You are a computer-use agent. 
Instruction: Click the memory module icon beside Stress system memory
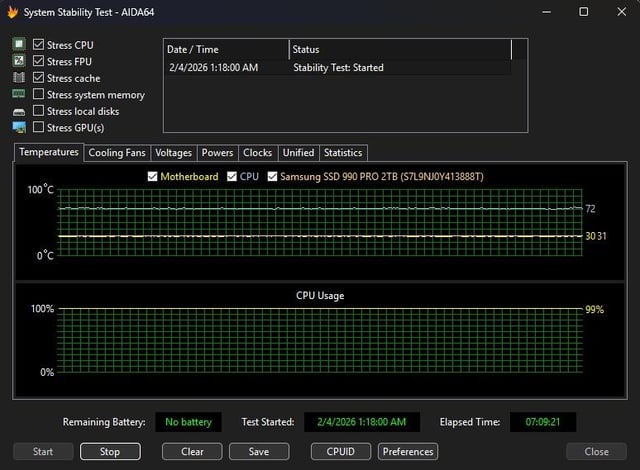[18, 95]
